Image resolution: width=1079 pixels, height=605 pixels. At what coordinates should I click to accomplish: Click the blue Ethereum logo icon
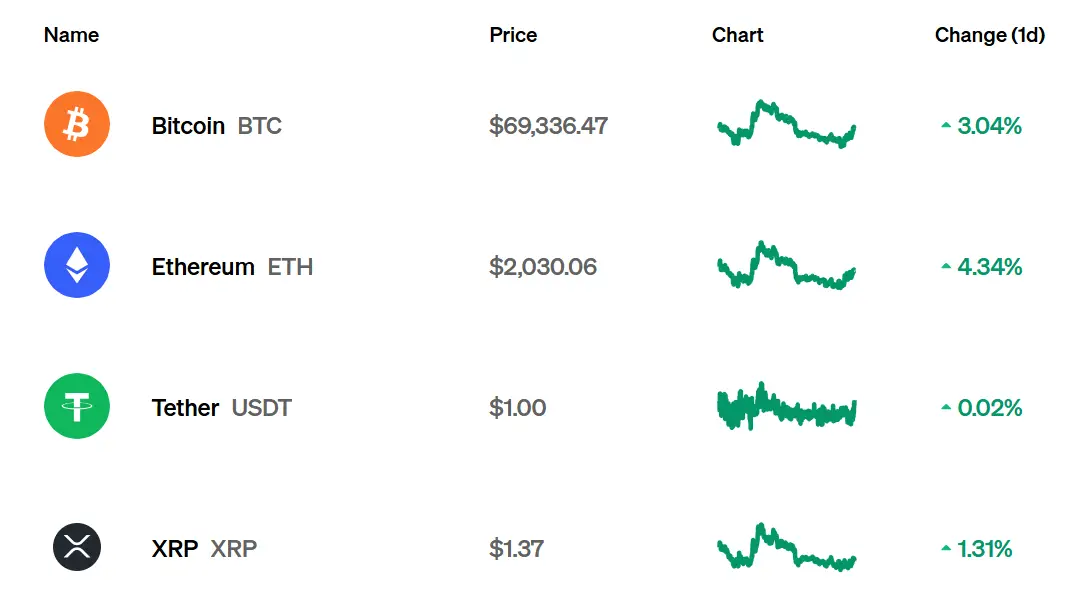click(x=77, y=266)
